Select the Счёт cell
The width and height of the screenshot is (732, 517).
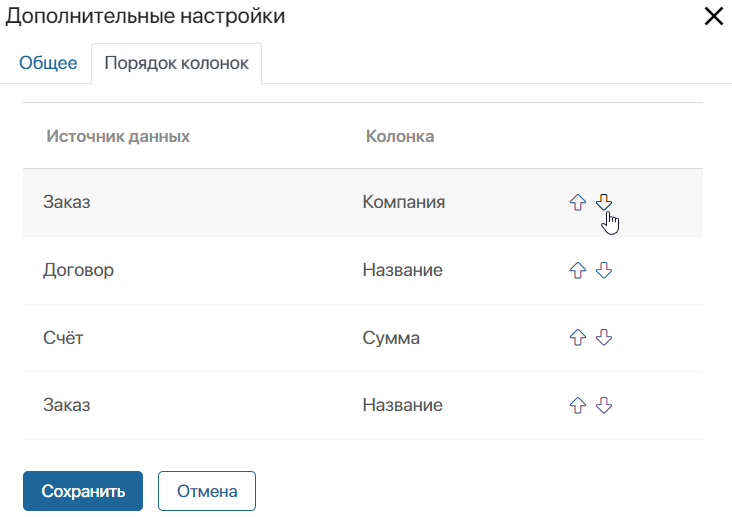click(x=63, y=337)
